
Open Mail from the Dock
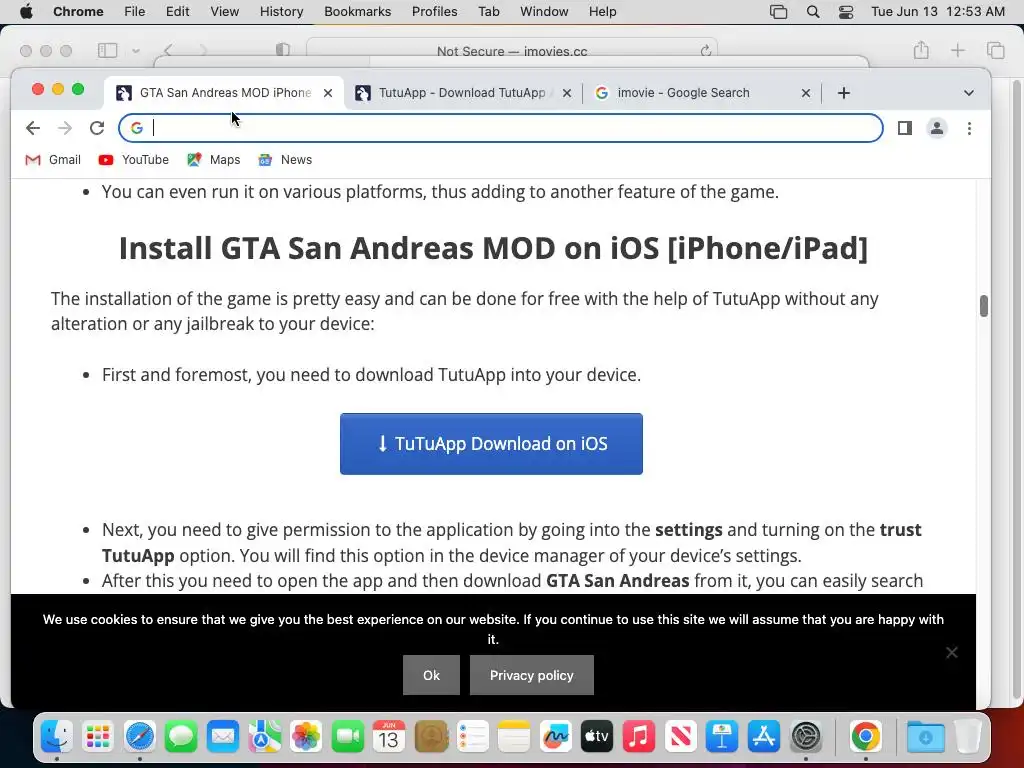click(223, 737)
